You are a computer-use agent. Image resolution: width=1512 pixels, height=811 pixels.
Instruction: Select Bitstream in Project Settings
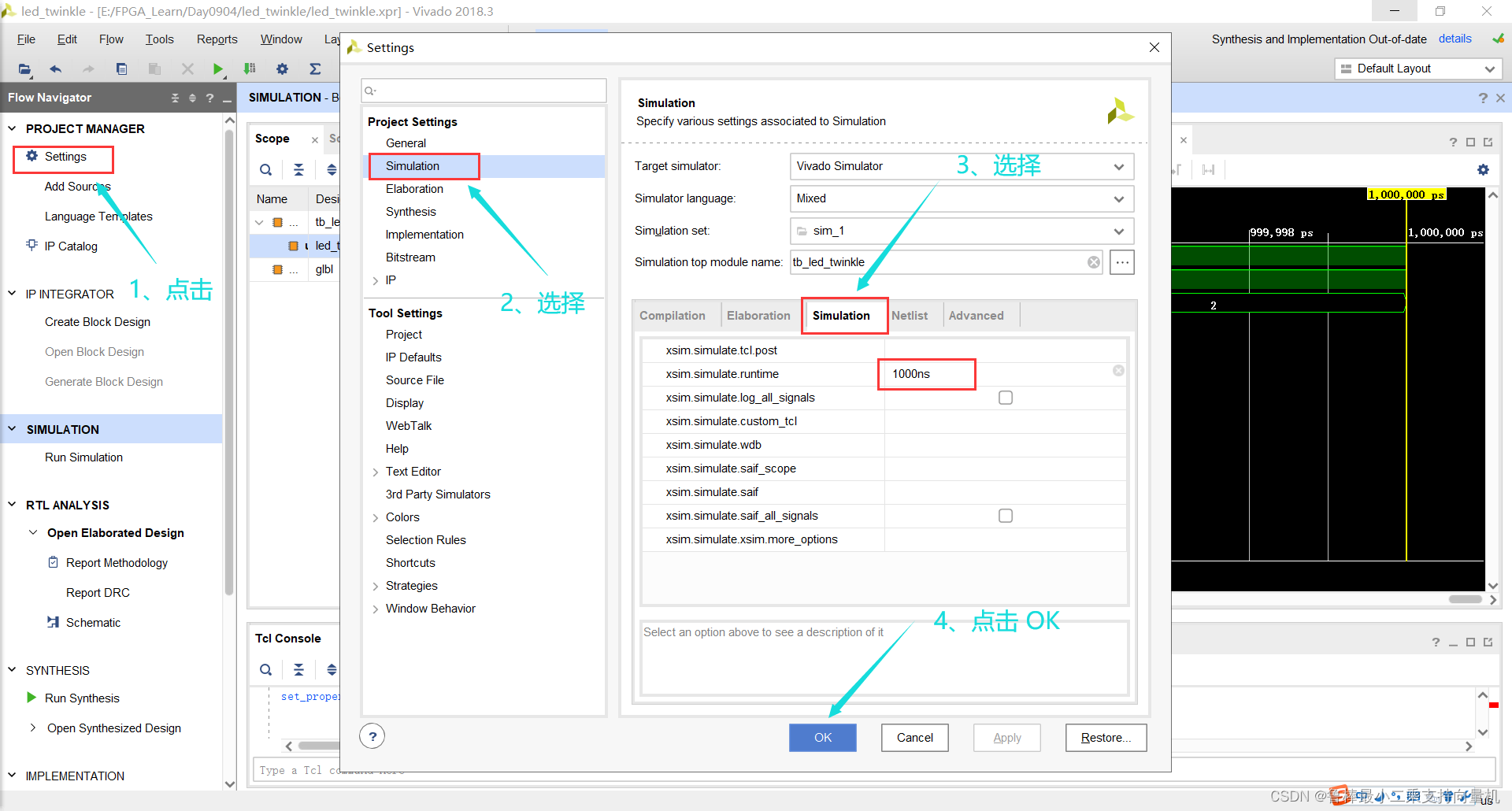(x=410, y=257)
